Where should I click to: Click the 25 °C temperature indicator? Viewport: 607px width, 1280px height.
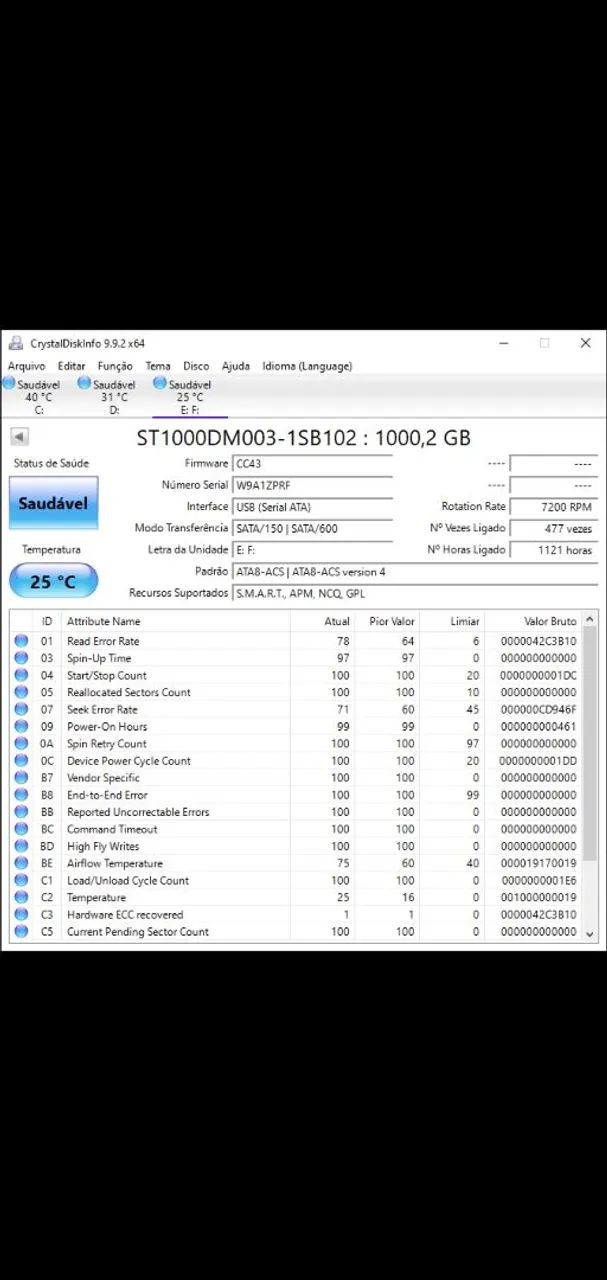[53, 581]
